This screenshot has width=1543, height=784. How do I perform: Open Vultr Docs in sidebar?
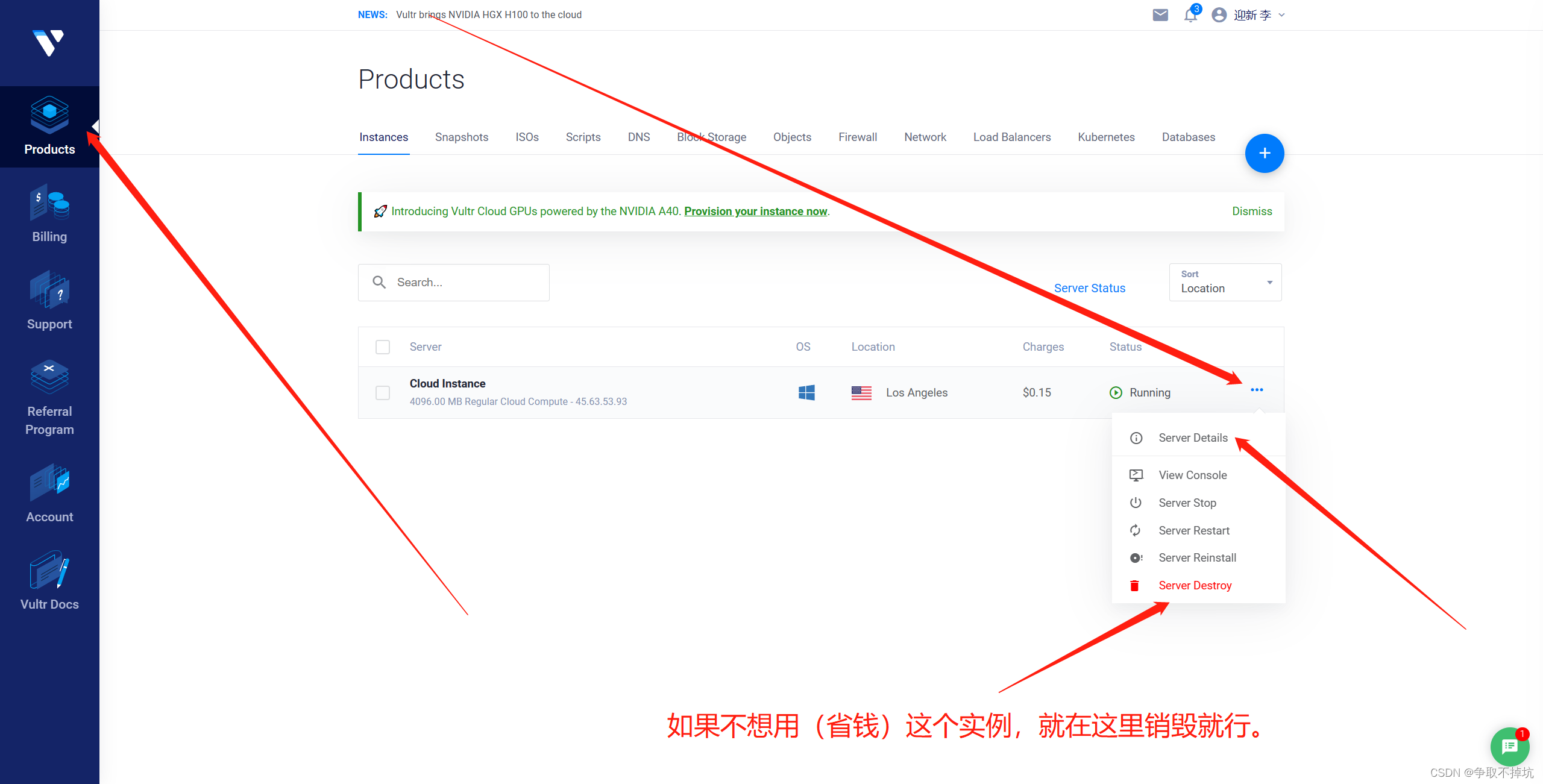(x=49, y=582)
